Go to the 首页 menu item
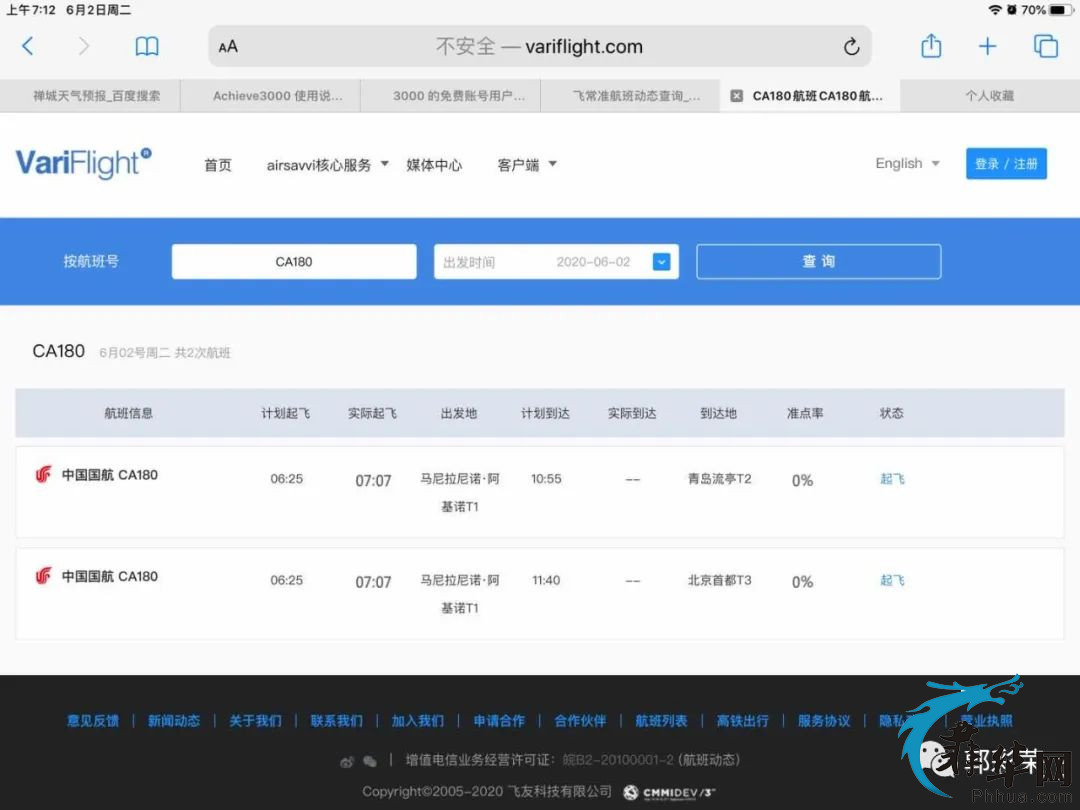This screenshot has width=1080, height=810. [x=218, y=165]
